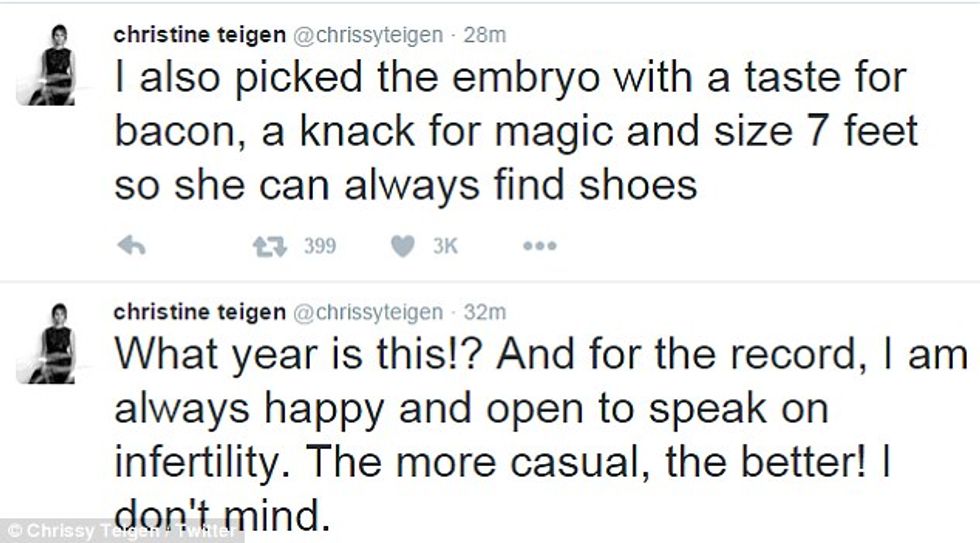Open christine teigen name on 32m tweet
The height and width of the screenshot is (543, 980).
tap(198, 312)
